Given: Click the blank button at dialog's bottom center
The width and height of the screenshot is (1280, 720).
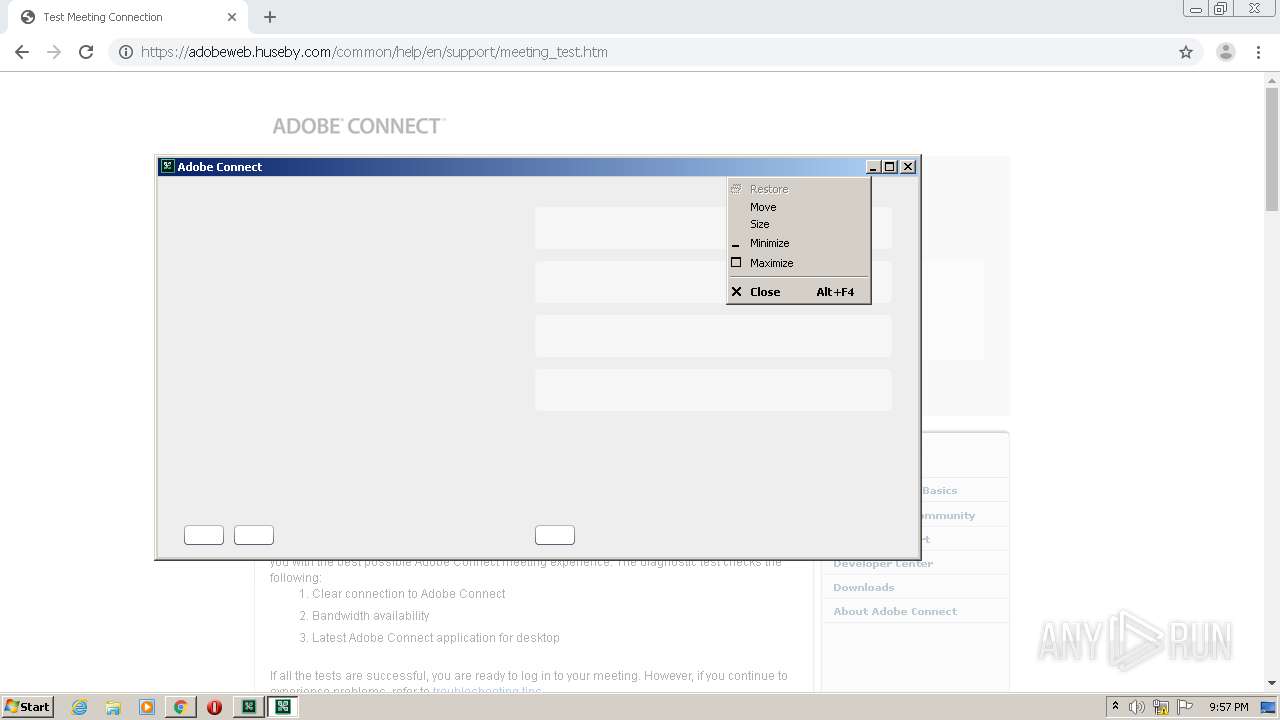Looking at the screenshot, I should click(555, 535).
